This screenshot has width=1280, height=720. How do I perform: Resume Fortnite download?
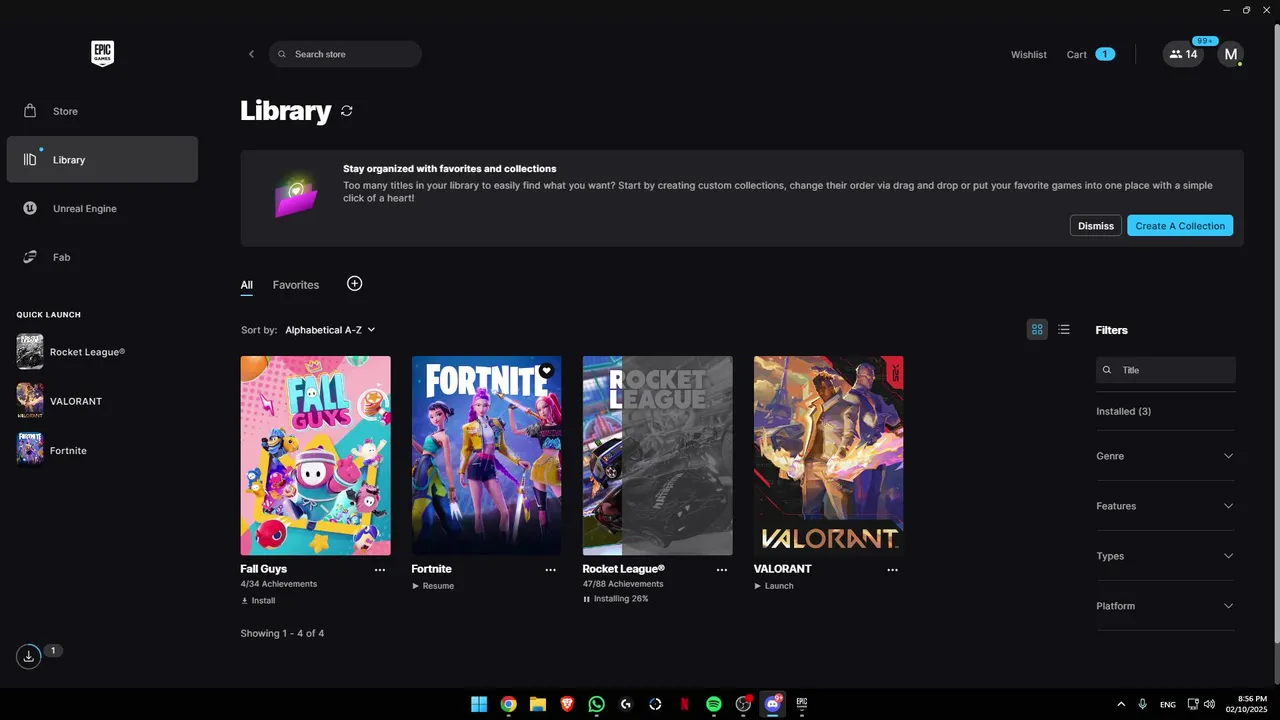[x=433, y=586]
